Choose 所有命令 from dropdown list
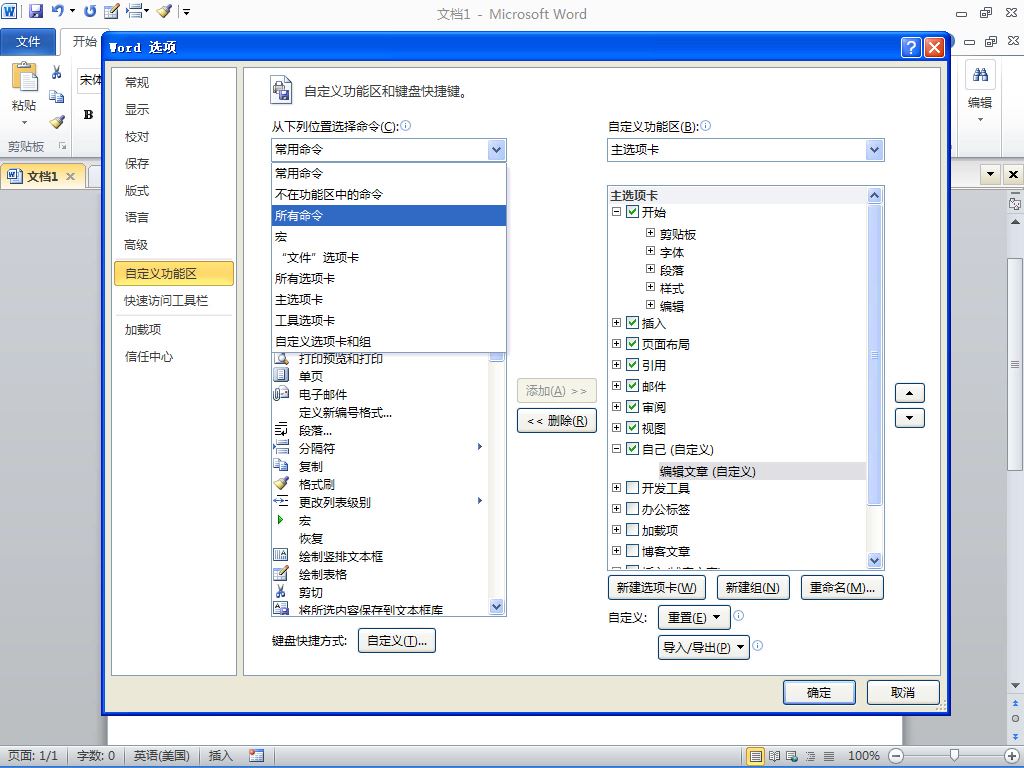 tap(389, 216)
